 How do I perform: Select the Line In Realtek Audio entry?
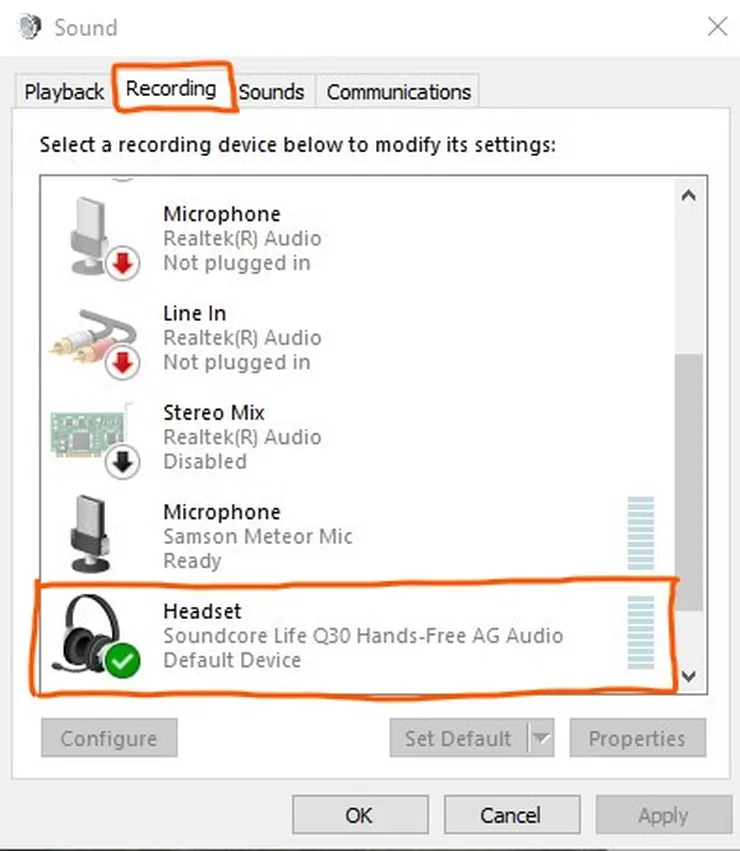(242, 338)
